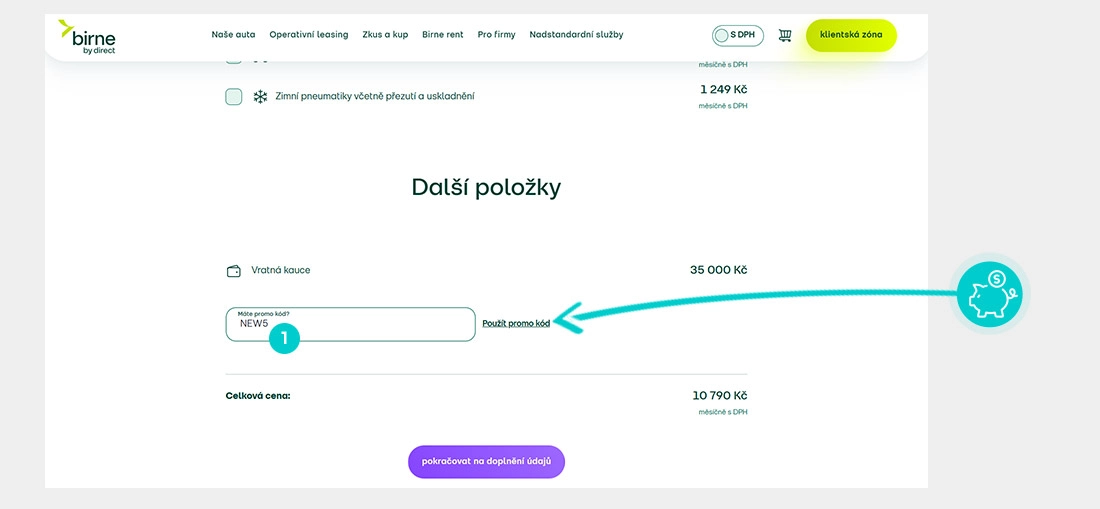Click the Další položky heading
The height and width of the screenshot is (509, 1100).
[486, 188]
